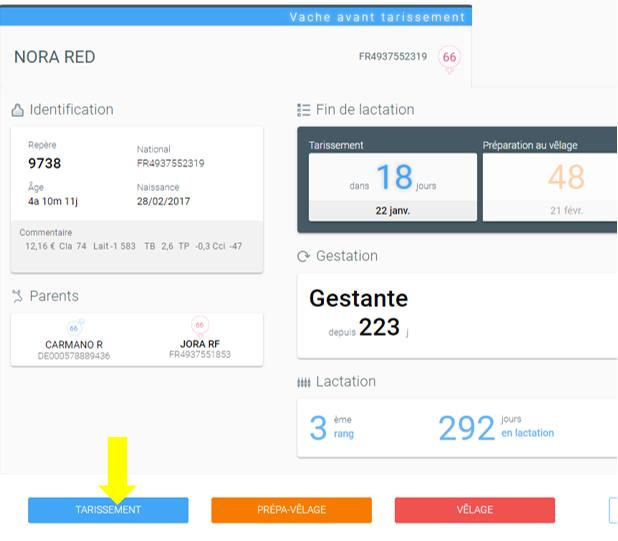
Task: Click the orange PRÉPA-VÊLAGE button
Action: click(291, 510)
